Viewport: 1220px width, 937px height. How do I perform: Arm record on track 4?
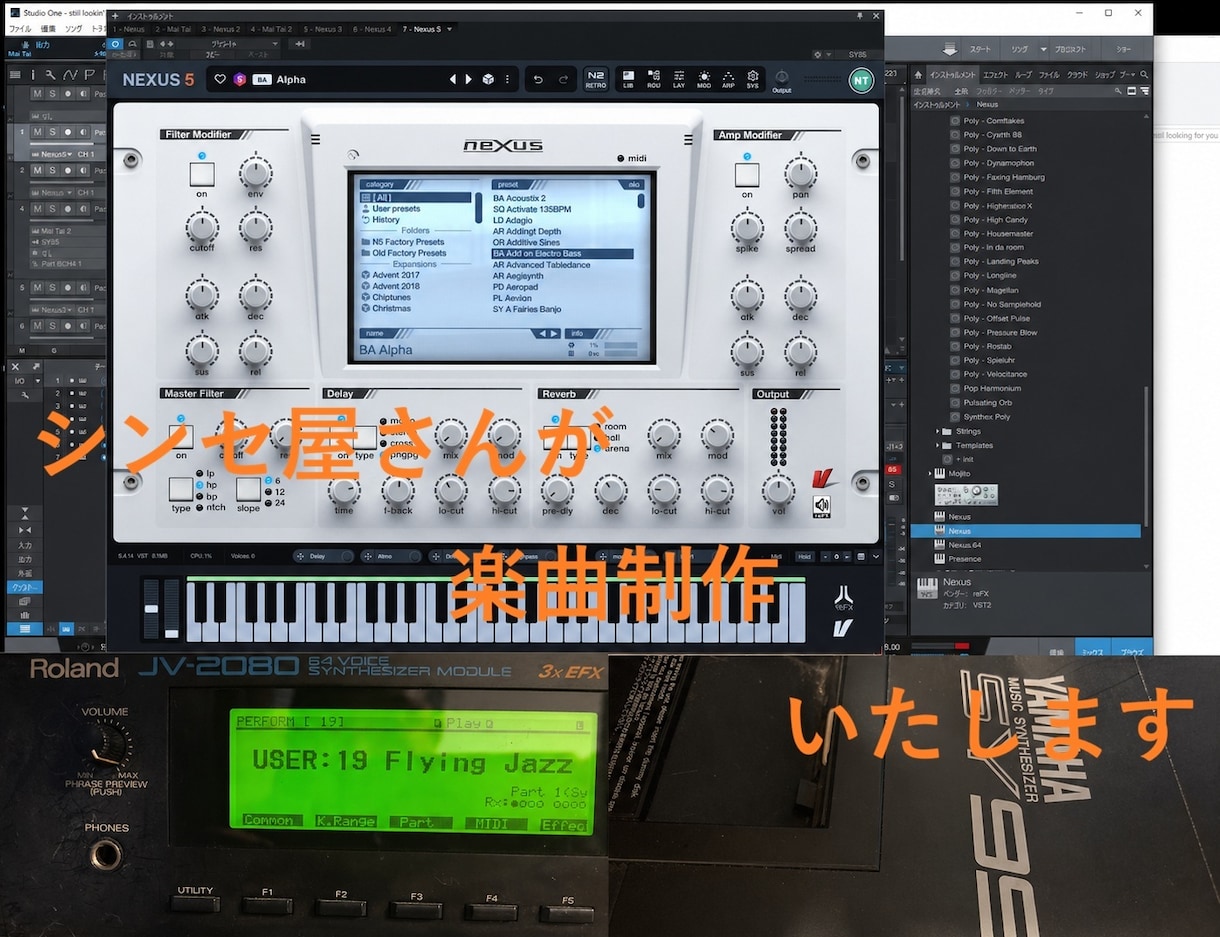67,208
